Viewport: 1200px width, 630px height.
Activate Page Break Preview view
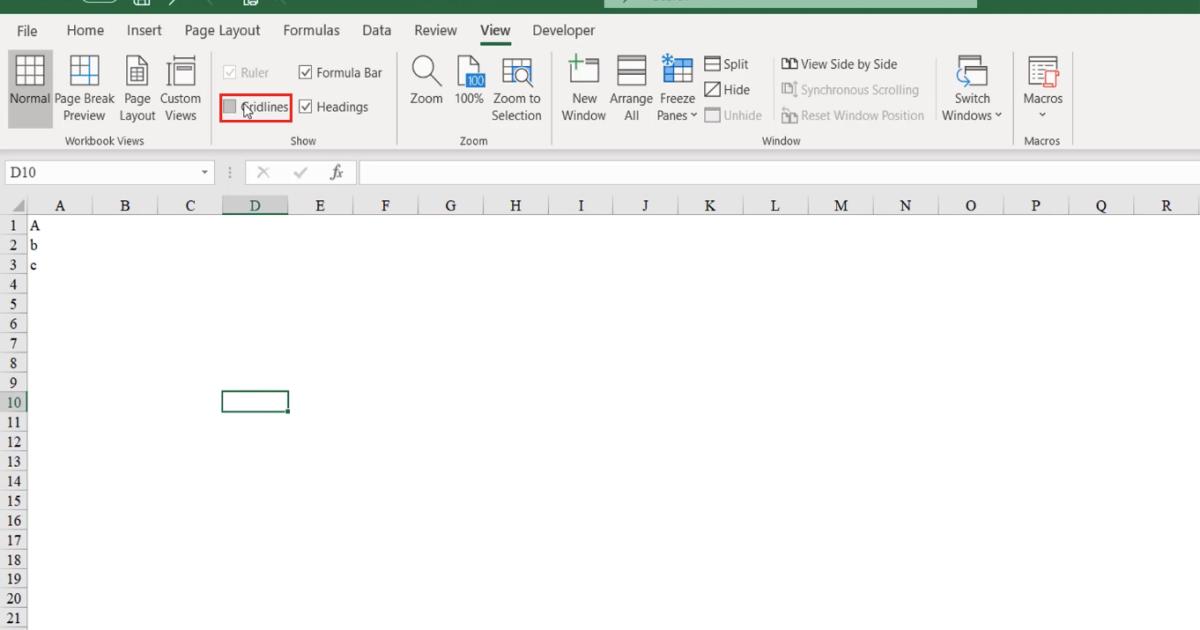click(x=84, y=85)
